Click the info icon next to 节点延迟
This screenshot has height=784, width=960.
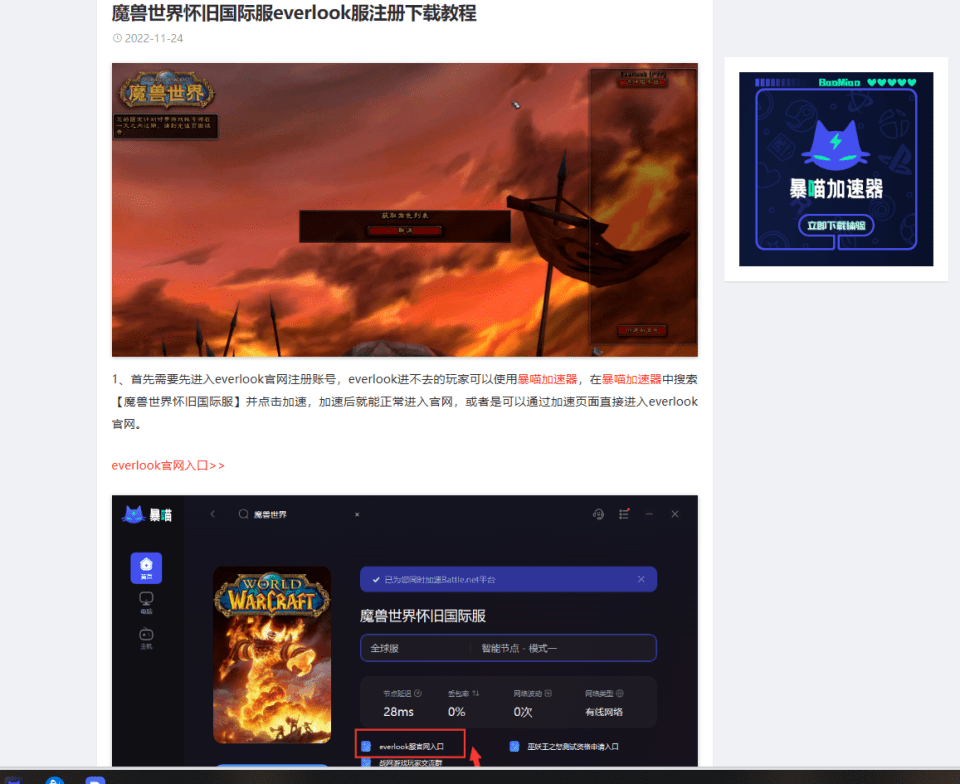[416, 693]
